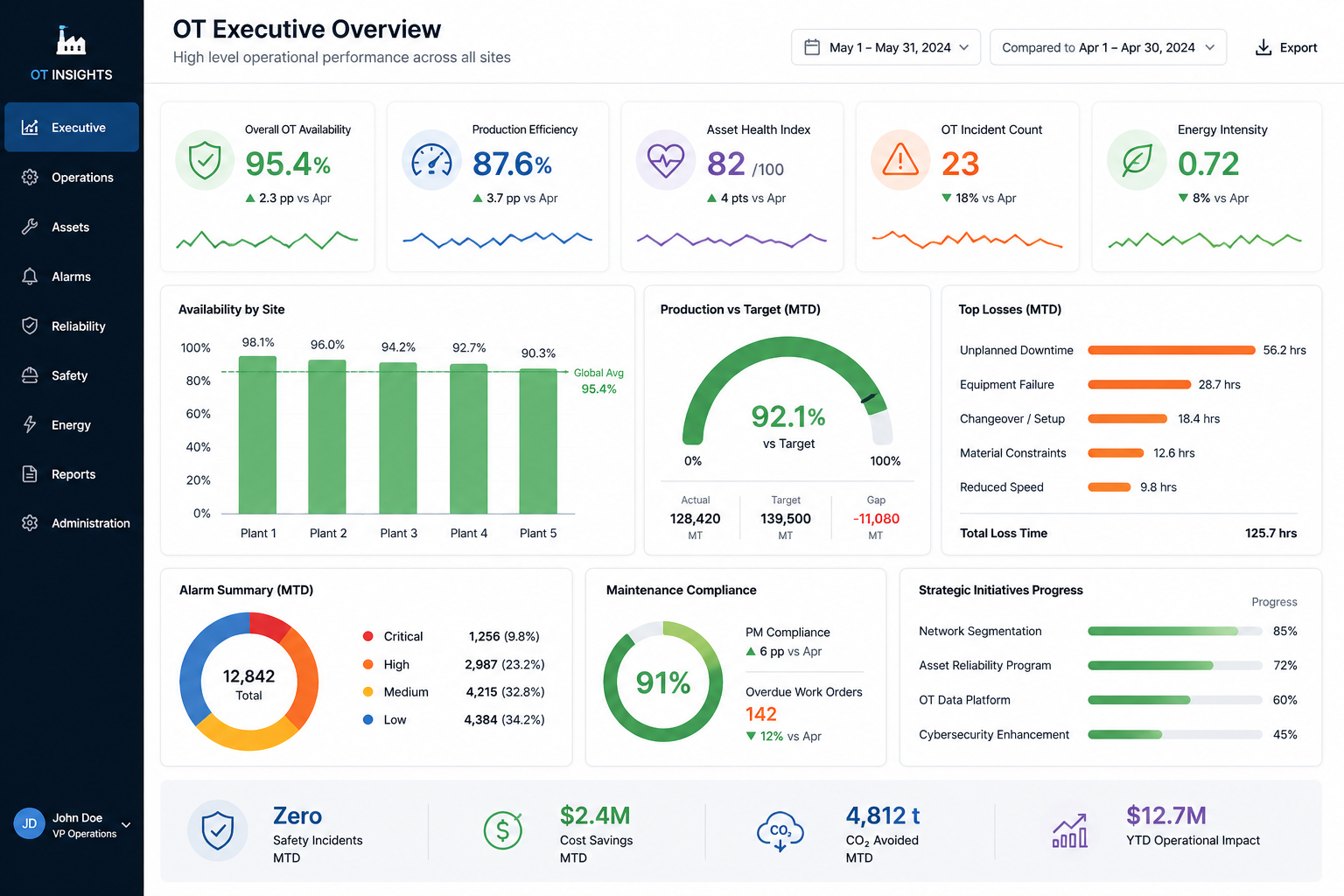Image resolution: width=1344 pixels, height=896 pixels.
Task: Click the Cost Savings dollar icon
Action: point(503,830)
